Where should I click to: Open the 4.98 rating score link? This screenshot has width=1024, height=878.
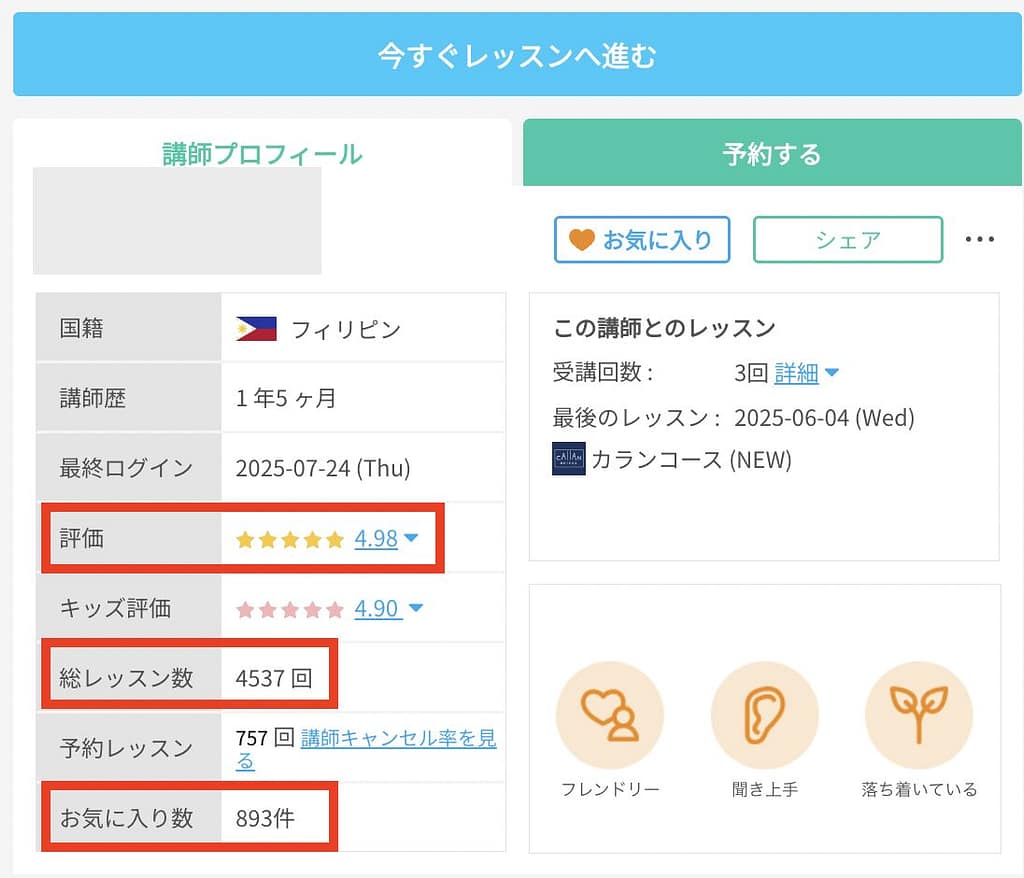coord(376,540)
